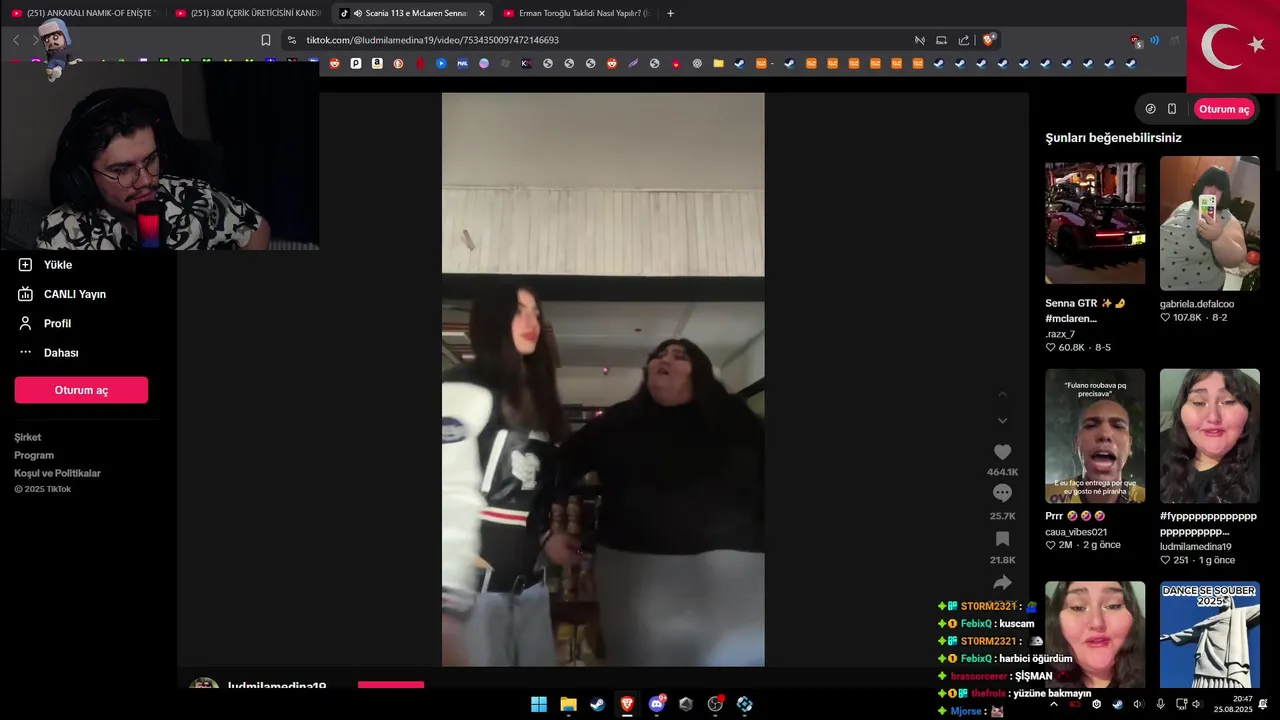1280x720 pixels.
Task: Click the caua_vibes021 username link
Action: pyautogui.click(x=1076, y=532)
